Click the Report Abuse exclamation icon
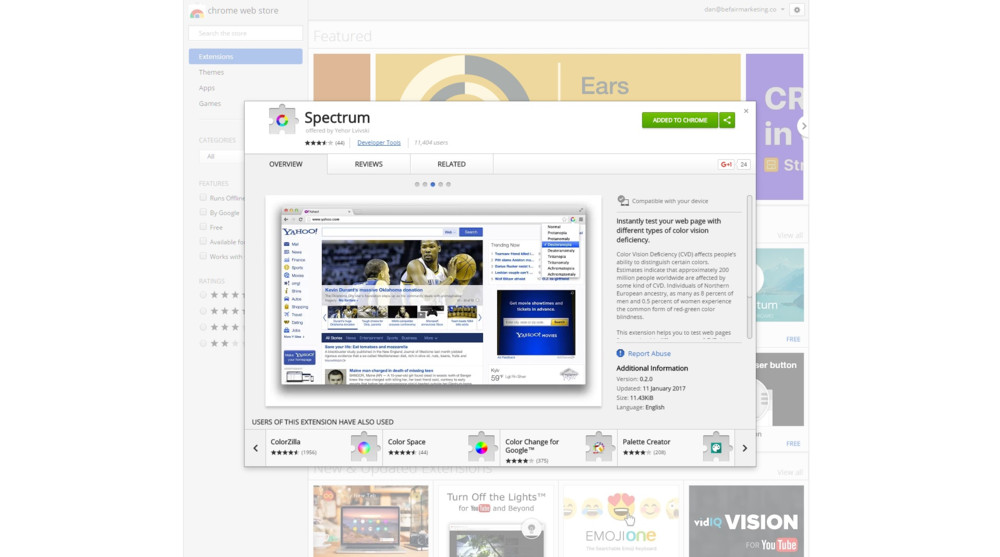This screenshot has height=557, width=1000. click(x=621, y=353)
